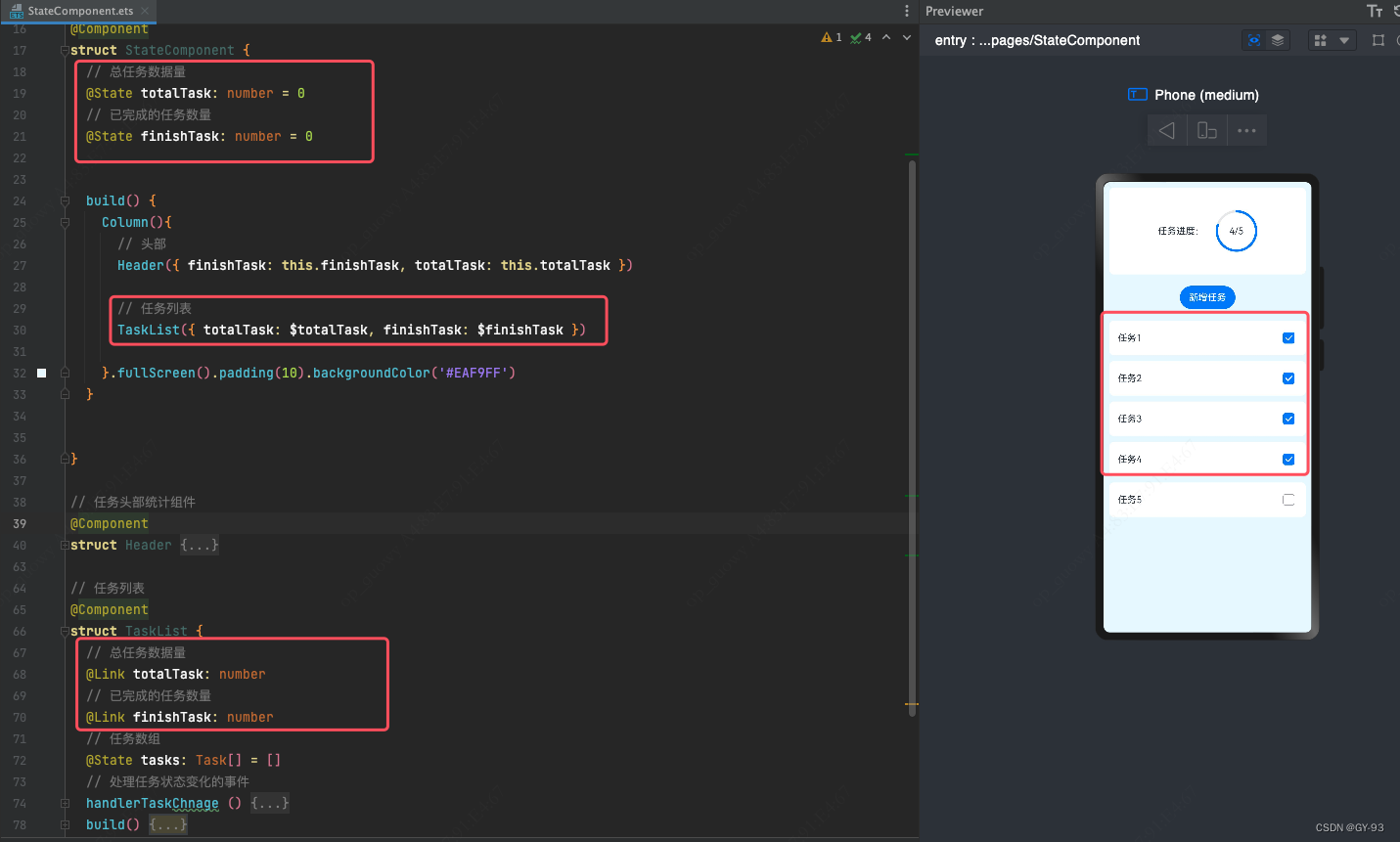
Task: Expand the folded struct Header {...} body
Action: point(200,545)
